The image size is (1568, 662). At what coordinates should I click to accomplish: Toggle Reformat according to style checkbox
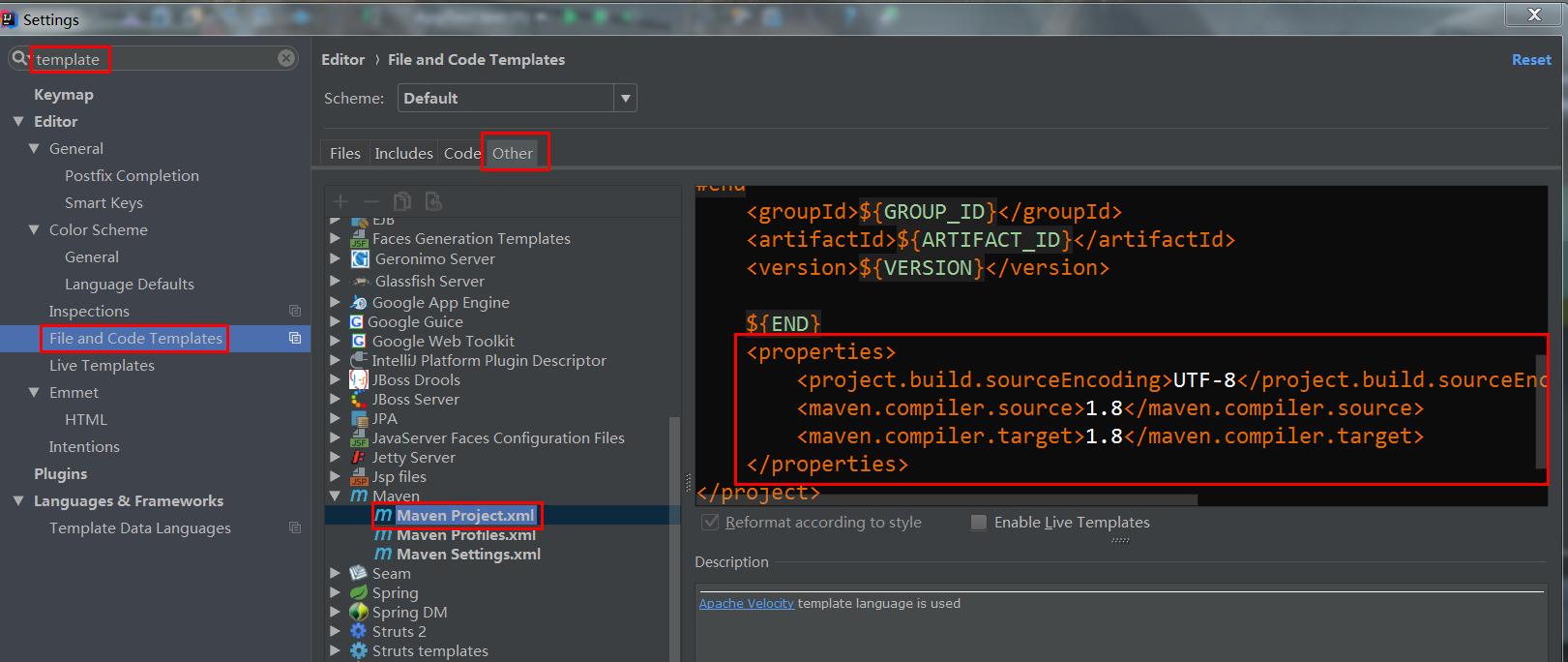(x=711, y=522)
